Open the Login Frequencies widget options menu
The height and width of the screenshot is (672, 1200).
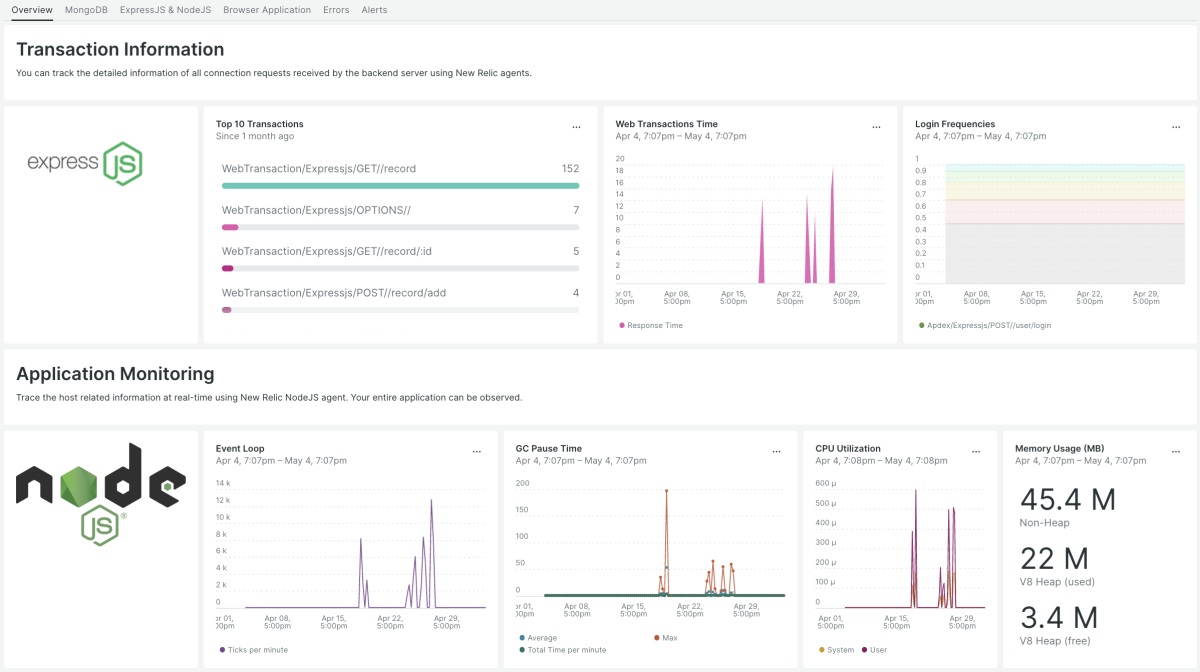click(x=1176, y=127)
